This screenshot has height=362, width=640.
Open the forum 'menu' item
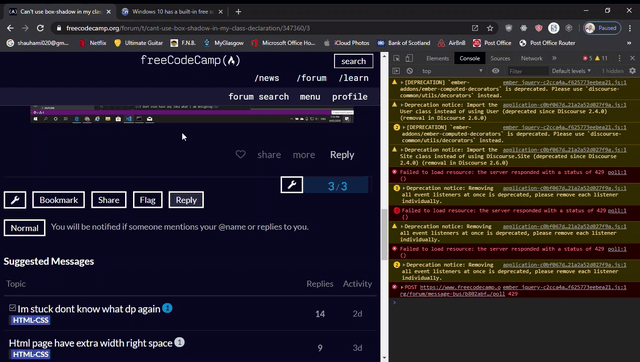(x=310, y=97)
